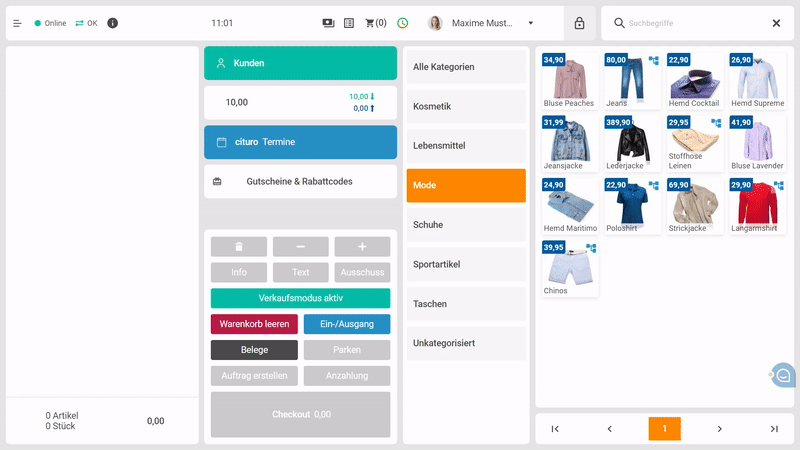The image size is (800, 450).
Task: Toggle the Verkaufsmodus aktiv button
Action: pos(300,298)
